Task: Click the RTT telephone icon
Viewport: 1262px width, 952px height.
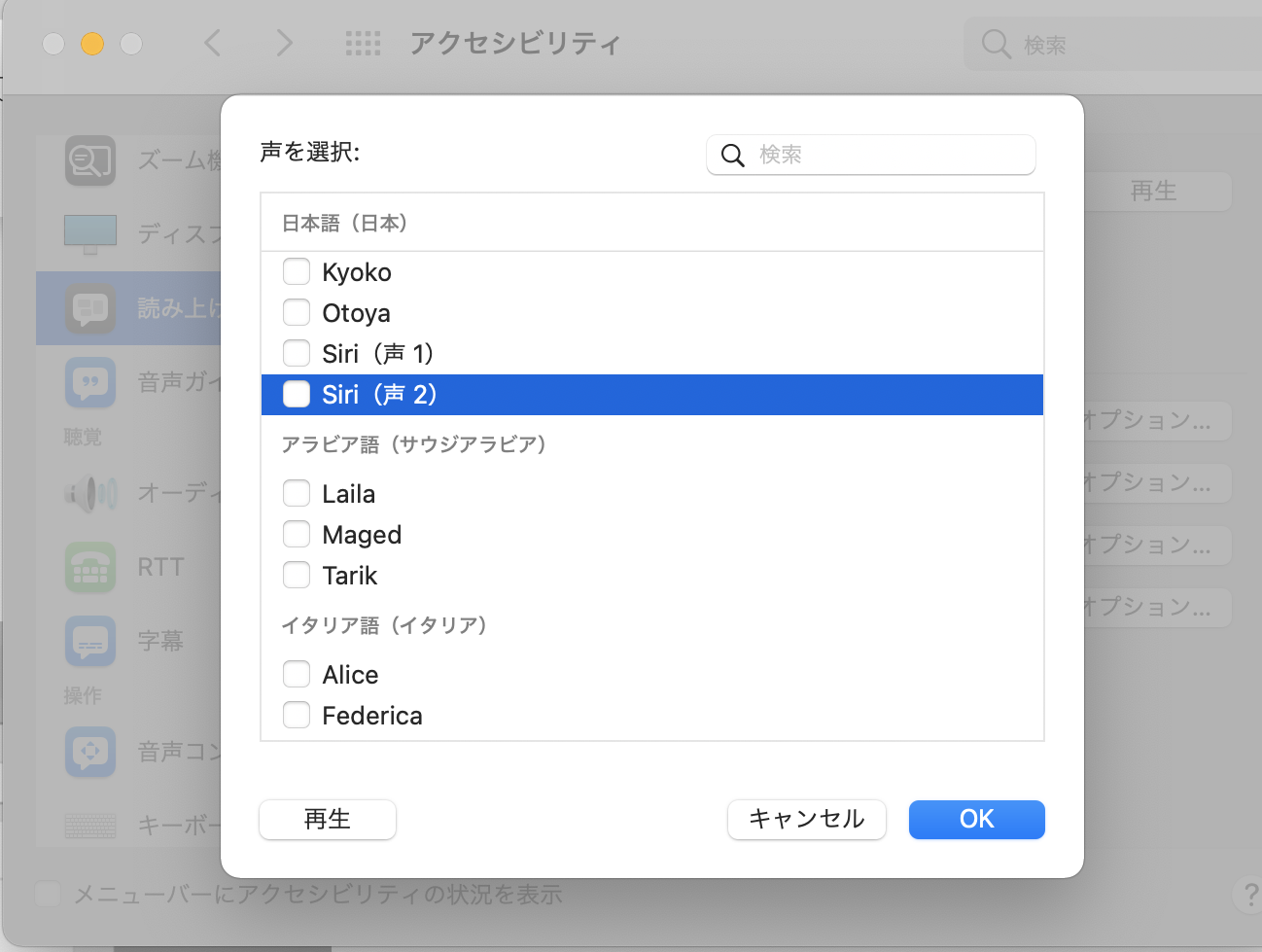Action: point(90,567)
